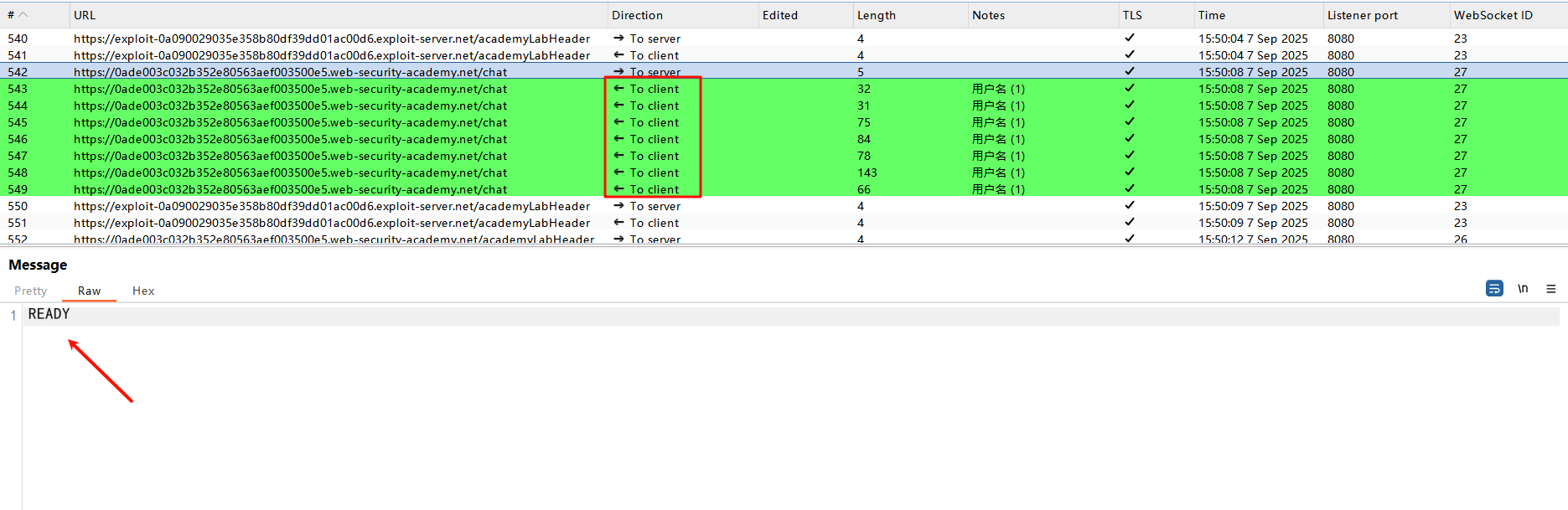Viewport: 1568px width, 510px height.
Task: Click the TLS checkmark in row 541
Action: (1130, 54)
